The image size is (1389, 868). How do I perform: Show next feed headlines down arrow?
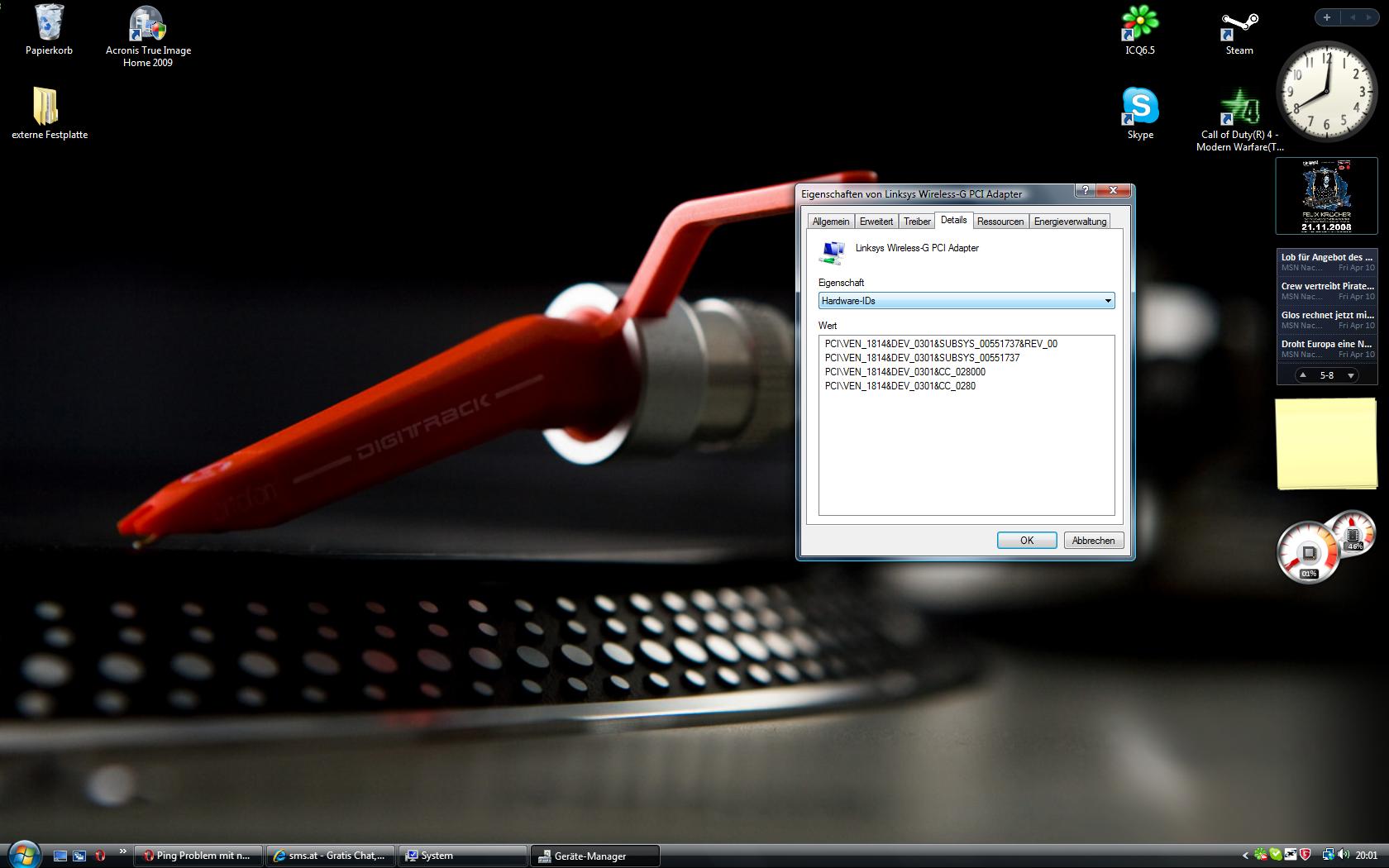point(1351,375)
